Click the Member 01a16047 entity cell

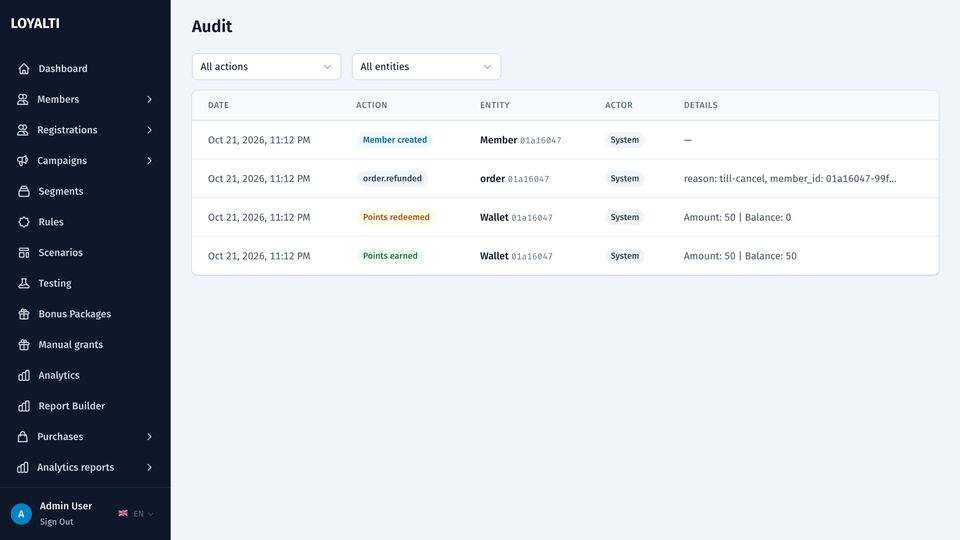520,140
